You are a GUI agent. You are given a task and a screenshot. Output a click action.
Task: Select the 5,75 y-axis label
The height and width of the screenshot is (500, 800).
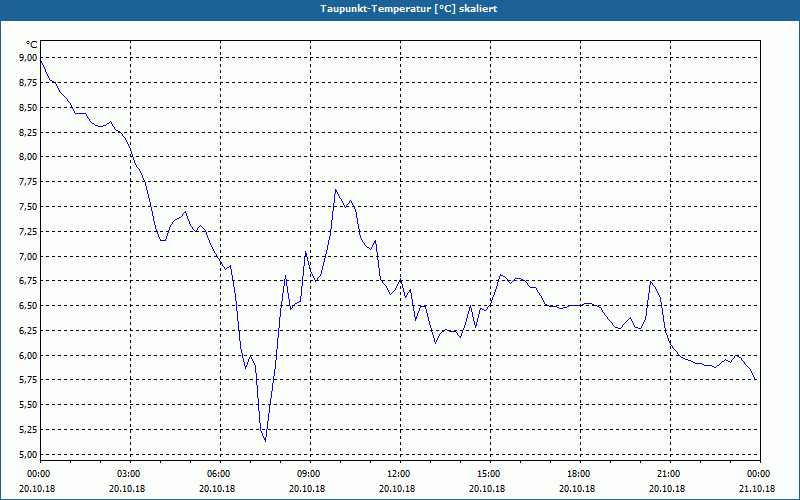[x=29, y=380]
